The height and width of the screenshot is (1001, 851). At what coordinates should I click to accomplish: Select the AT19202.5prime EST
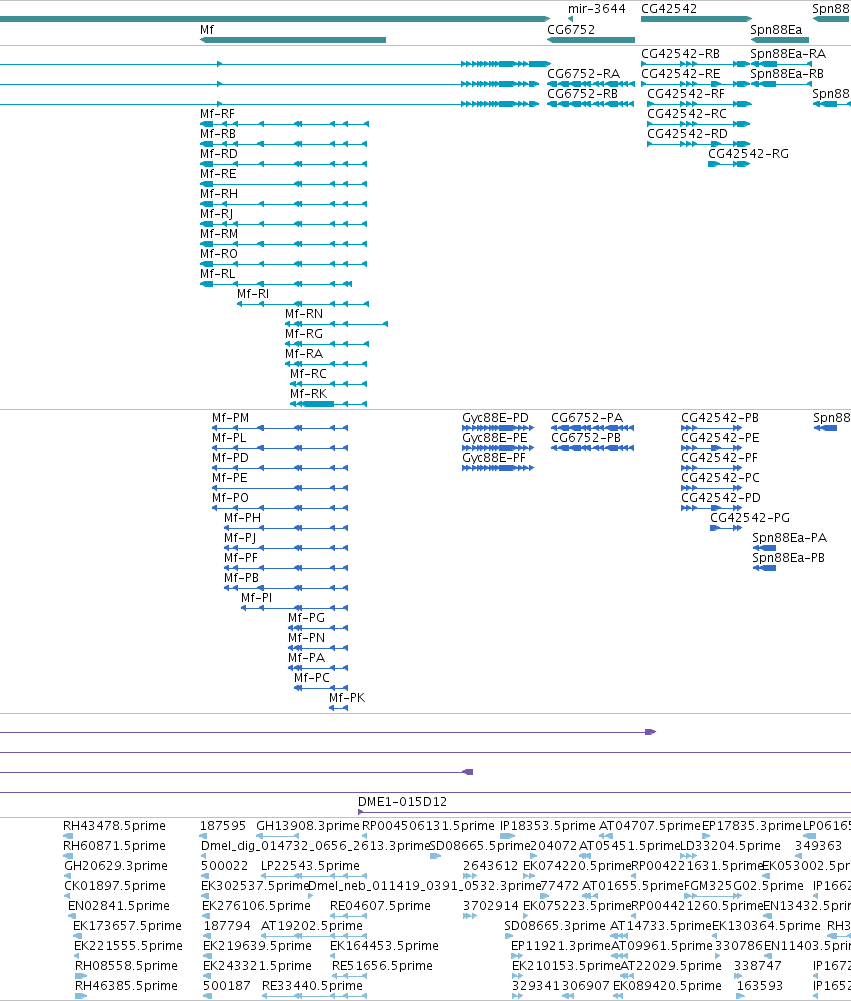314,936
